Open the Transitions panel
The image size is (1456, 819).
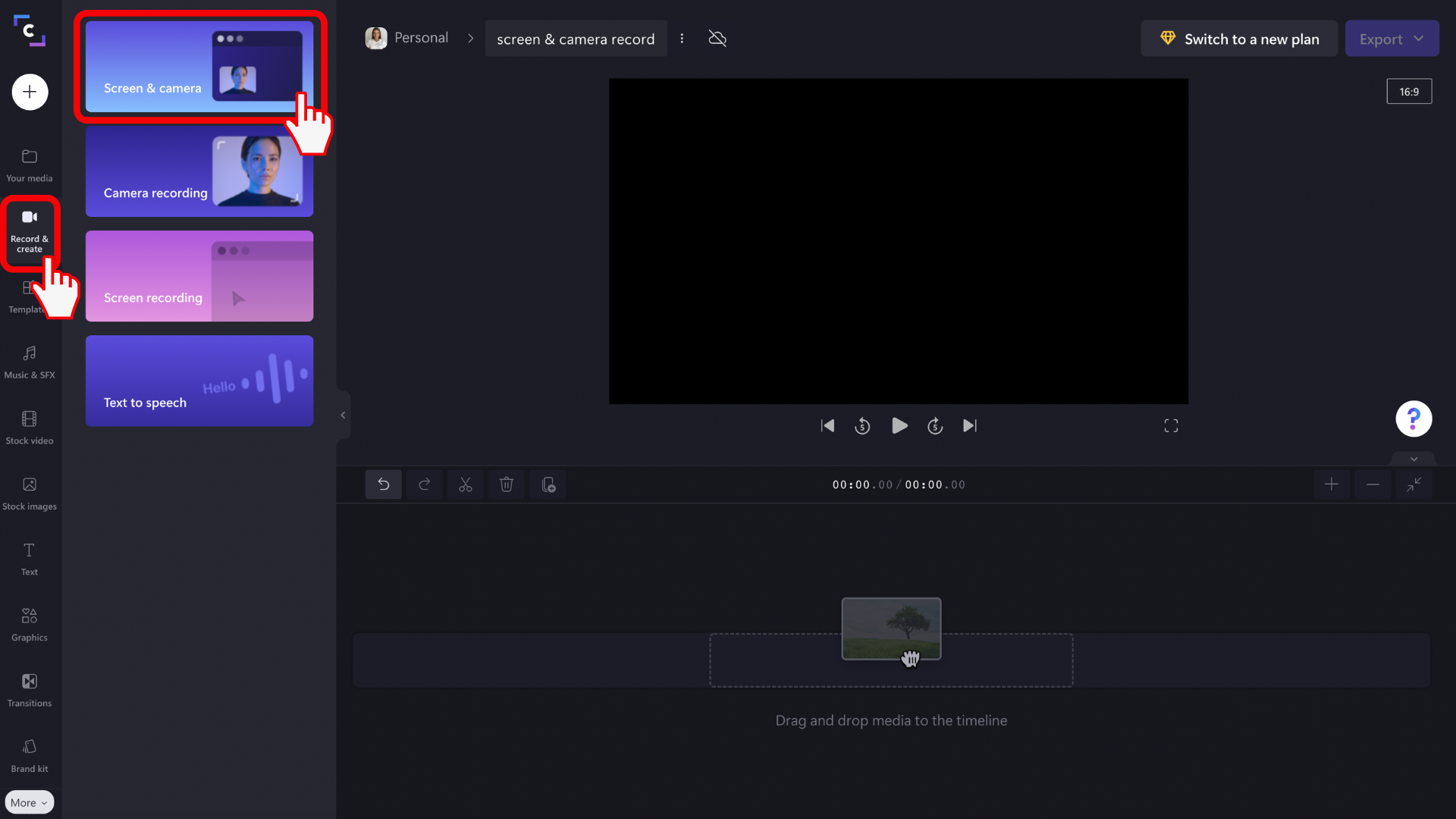pos(30,689)
